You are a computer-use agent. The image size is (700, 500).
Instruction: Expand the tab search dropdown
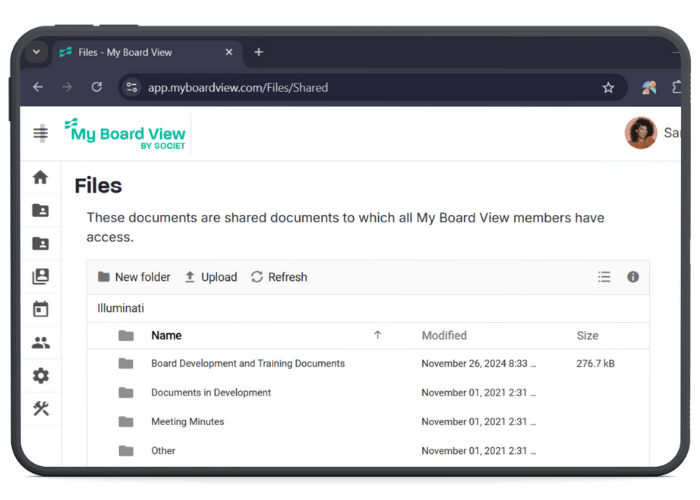click(x=37, y=52)
